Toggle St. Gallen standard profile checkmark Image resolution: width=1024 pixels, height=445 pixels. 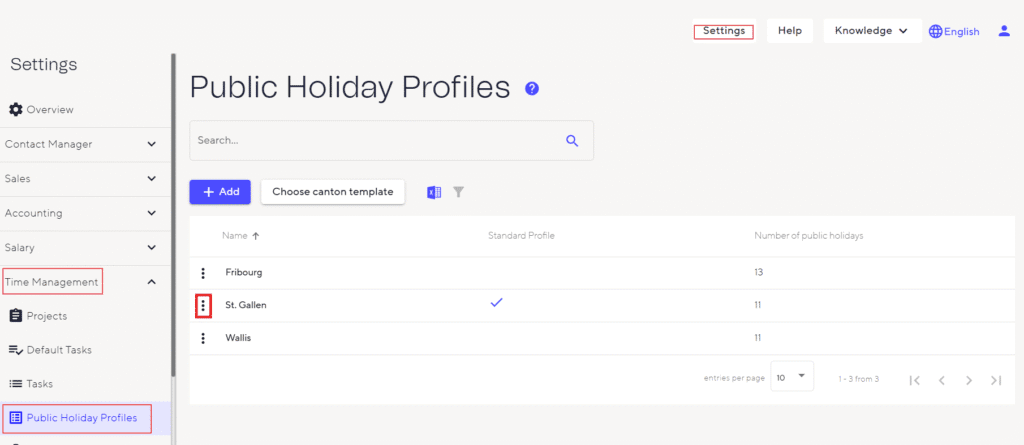click(x=496, y=303)
